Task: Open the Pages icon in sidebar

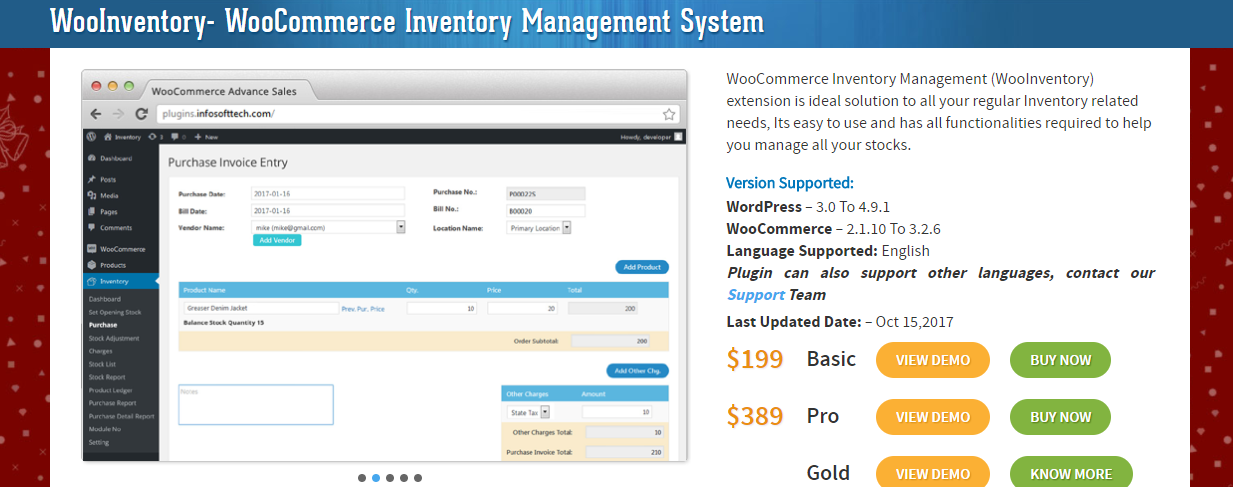Action: point(92,211)
